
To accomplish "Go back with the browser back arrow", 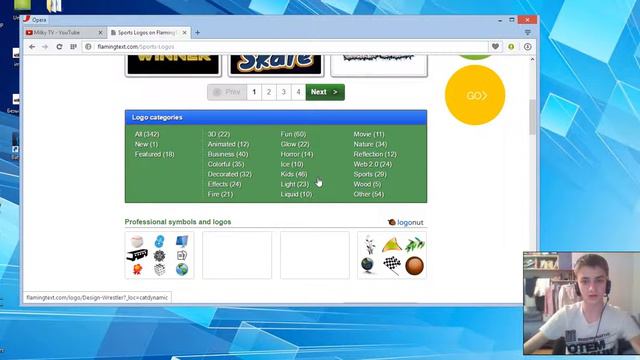I will click(x=32, y=47).
